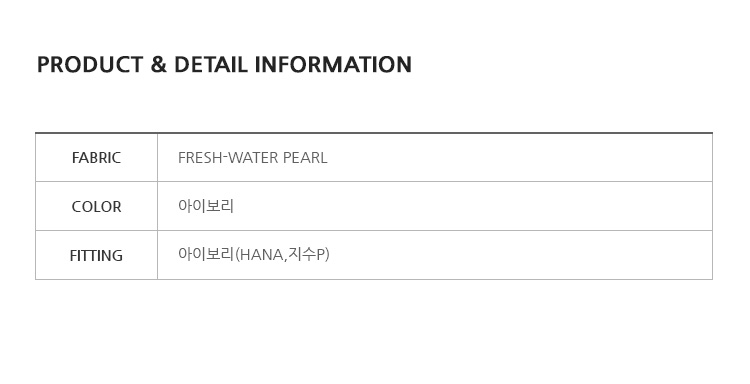Click the PRODUCT & DETAIL INFORMATION heading
The image size is (750, 384).
coord(224,65)
